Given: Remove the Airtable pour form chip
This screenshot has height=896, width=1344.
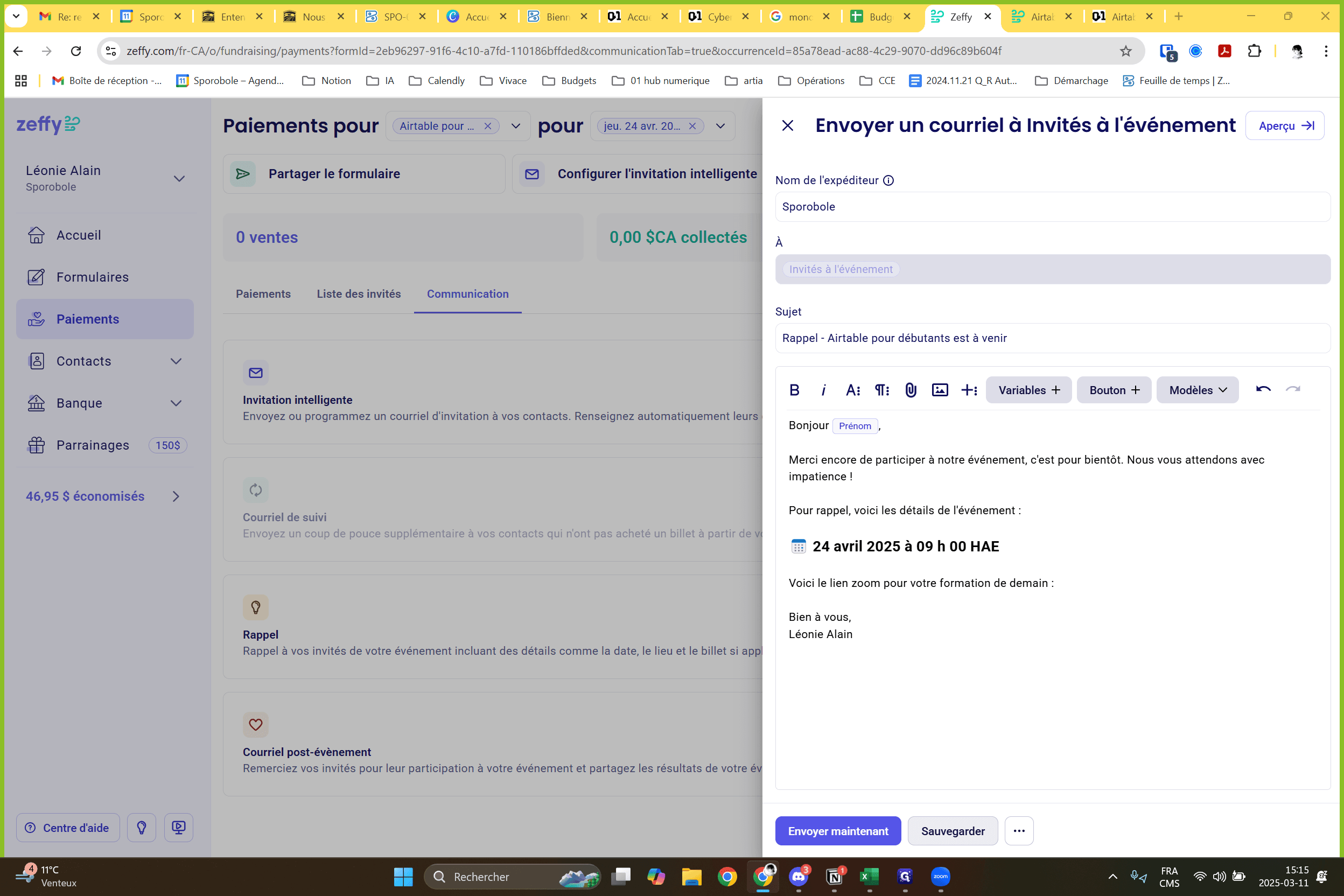Looking at the screenshot, I should tap(487, 125).
